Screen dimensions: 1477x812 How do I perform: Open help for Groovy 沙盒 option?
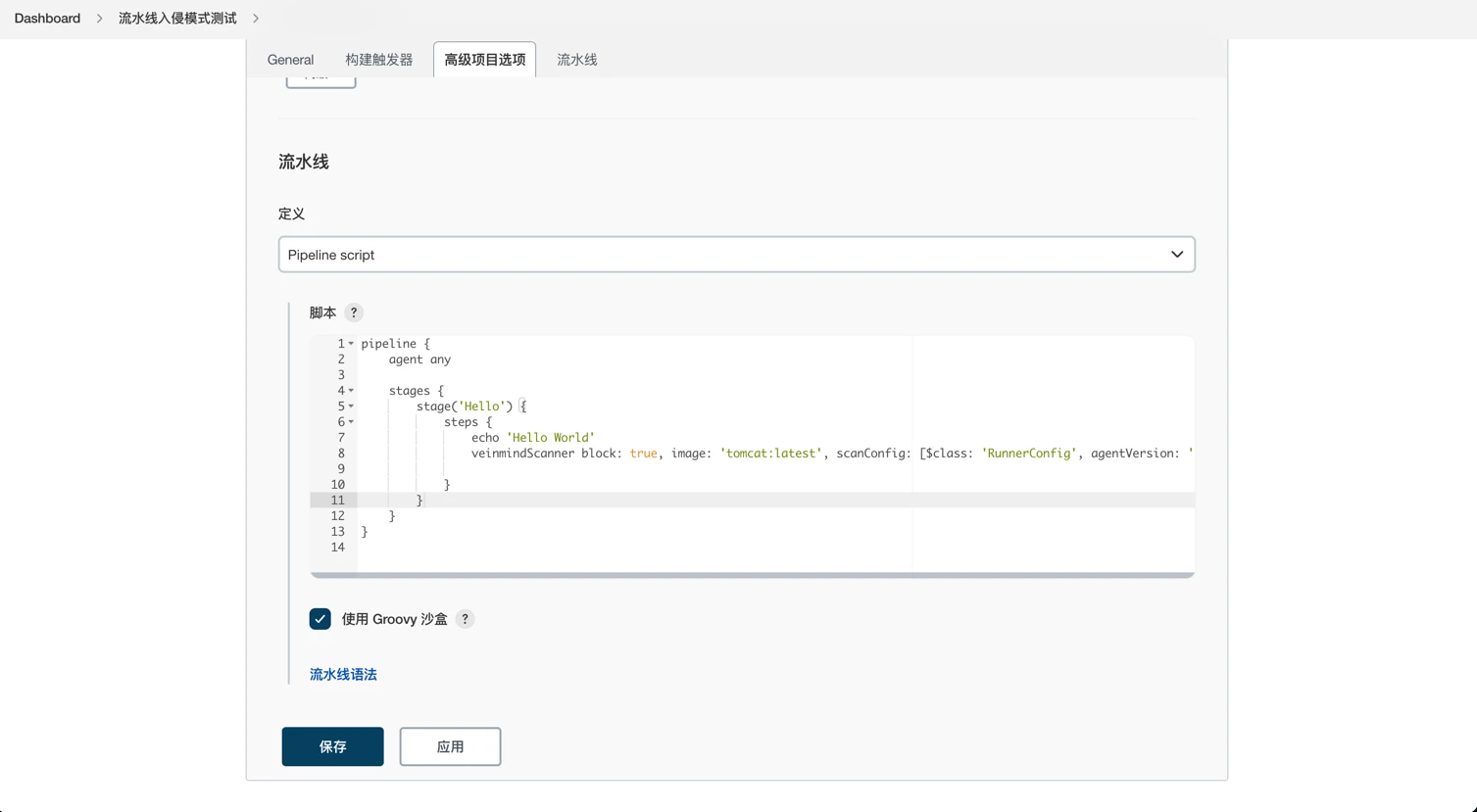(x=466, y=619)
